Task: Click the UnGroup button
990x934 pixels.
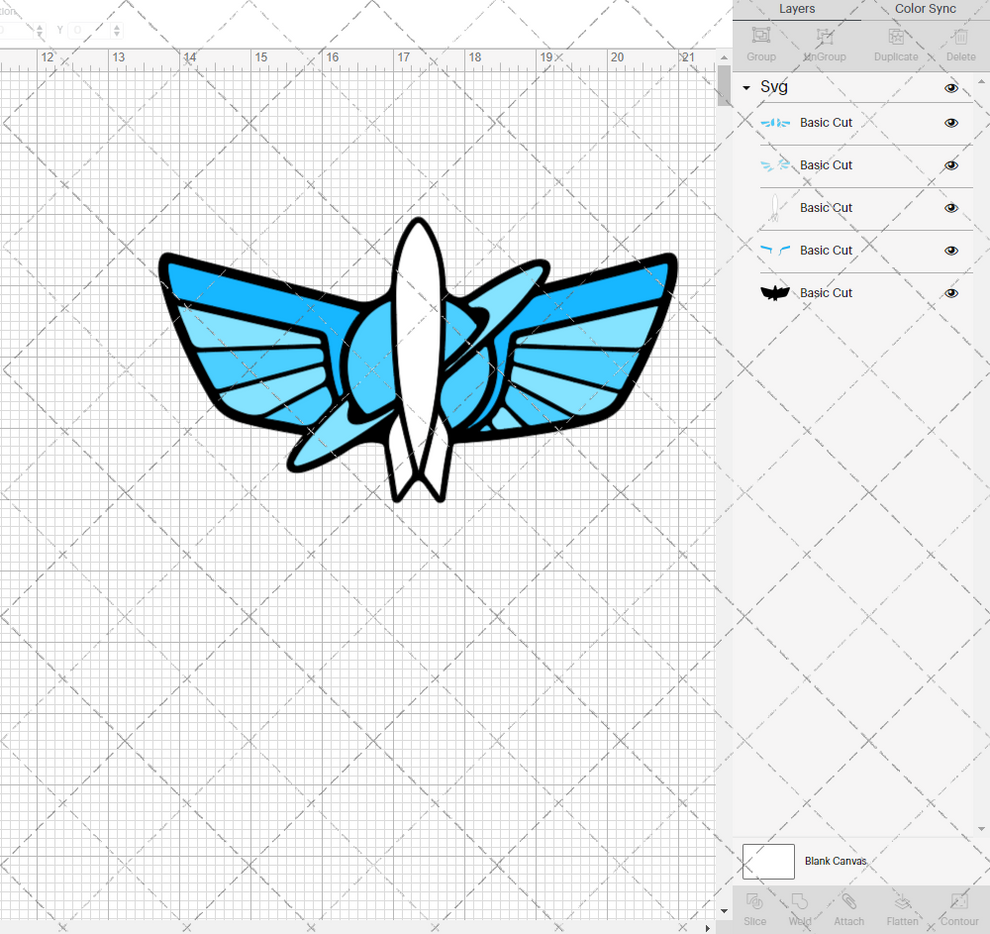Action: coord(824,42)
